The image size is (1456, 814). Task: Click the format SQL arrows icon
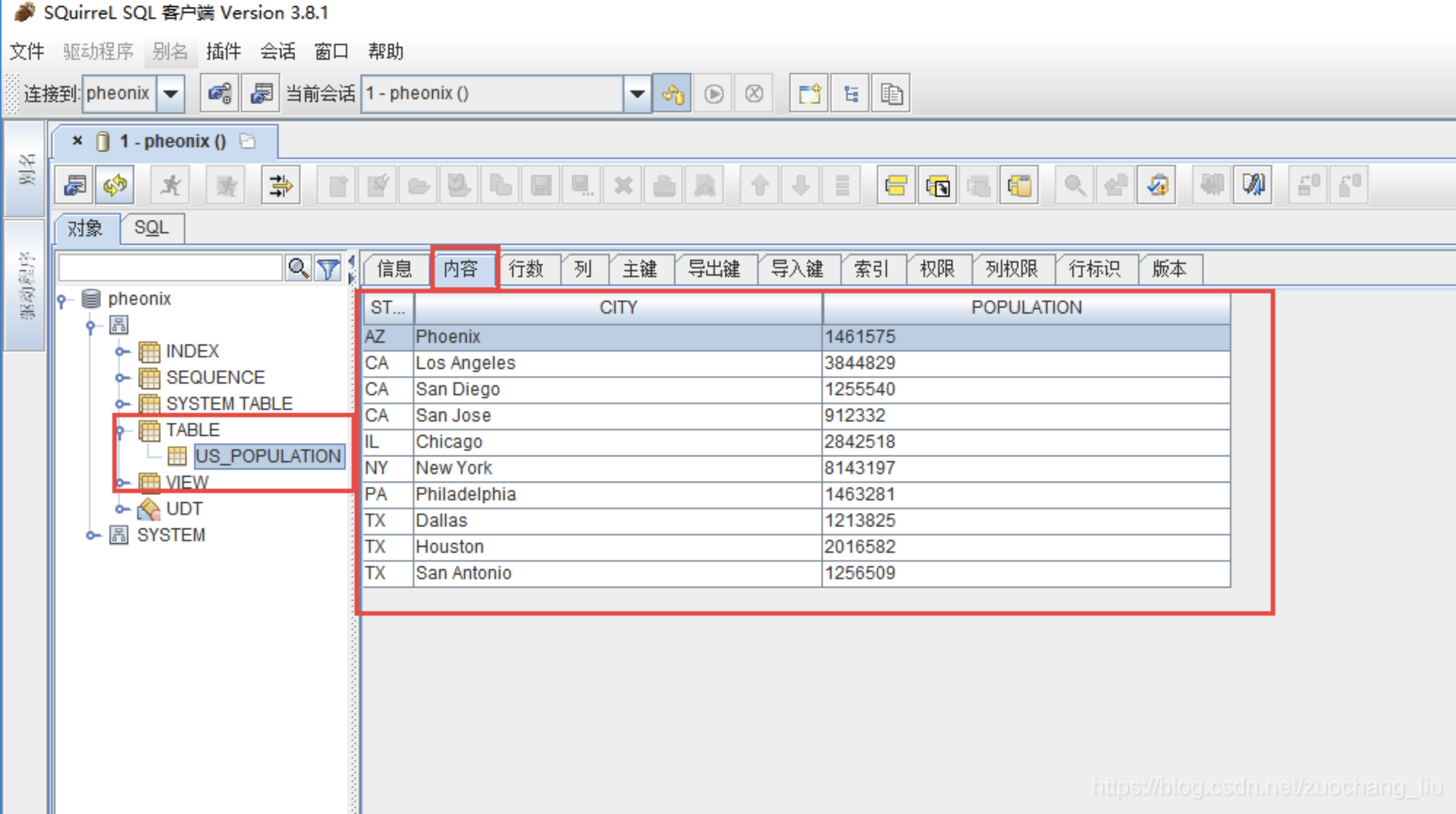pos(280,185)
